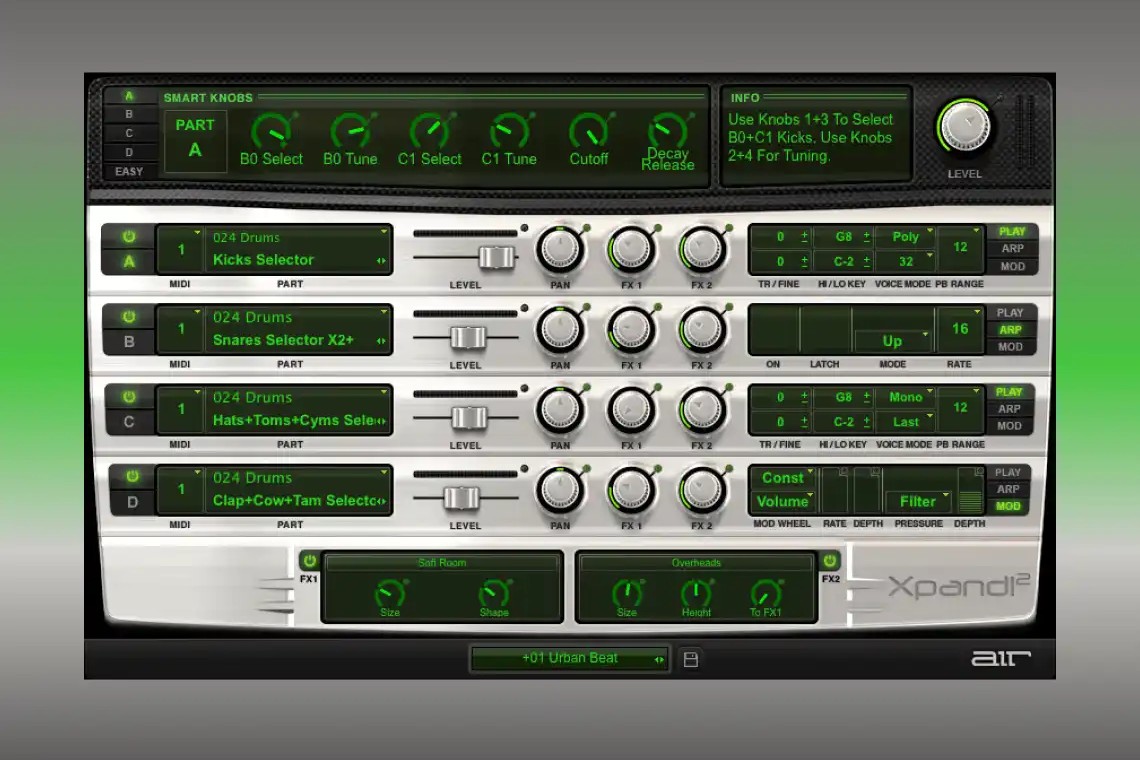Click the part A LEVEL fader
Image resolution: width=1140 pixels, height=760 pixels.
pyautogui.click(x=497, y=257)
